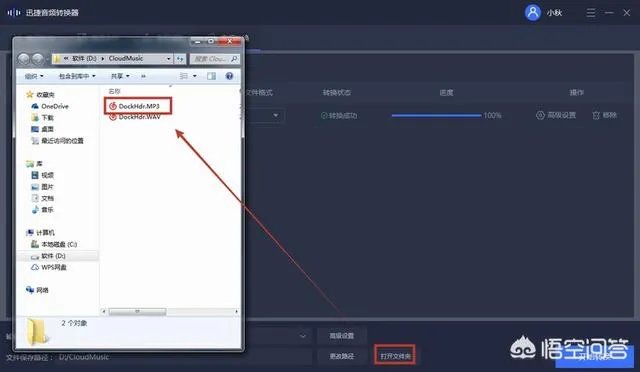Click the 迅捷音频转换器 app logo
The image size is (640, 372).
pyautogui.click(x=13, y=13)
